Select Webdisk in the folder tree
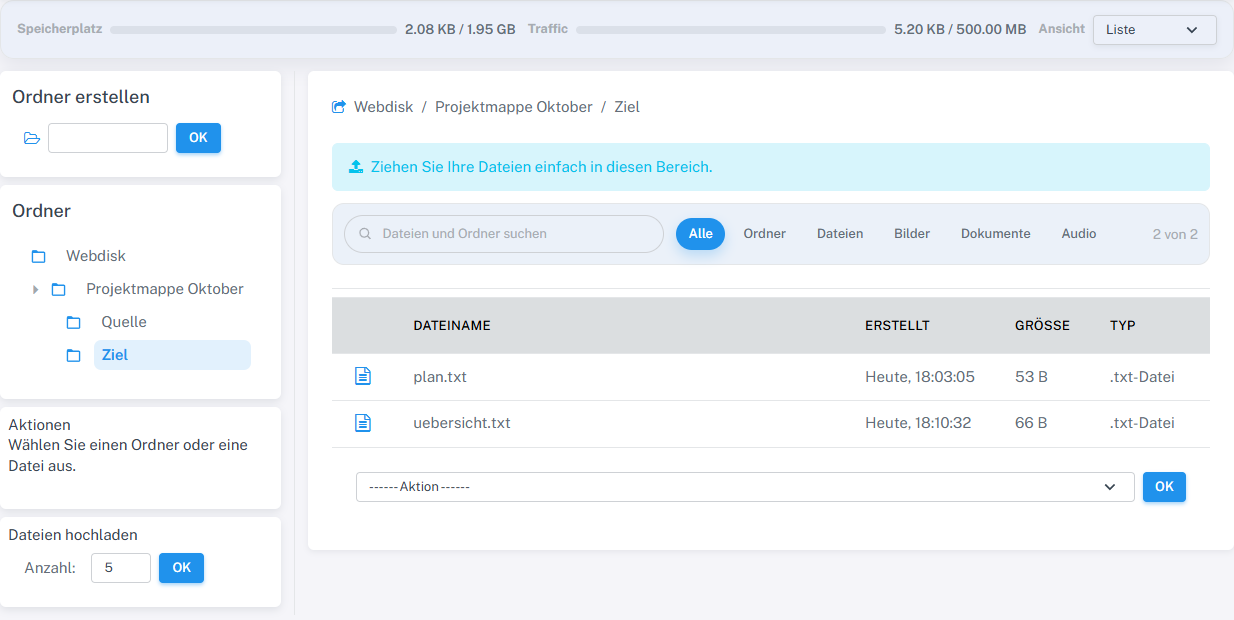 click(x=96, y=256)
